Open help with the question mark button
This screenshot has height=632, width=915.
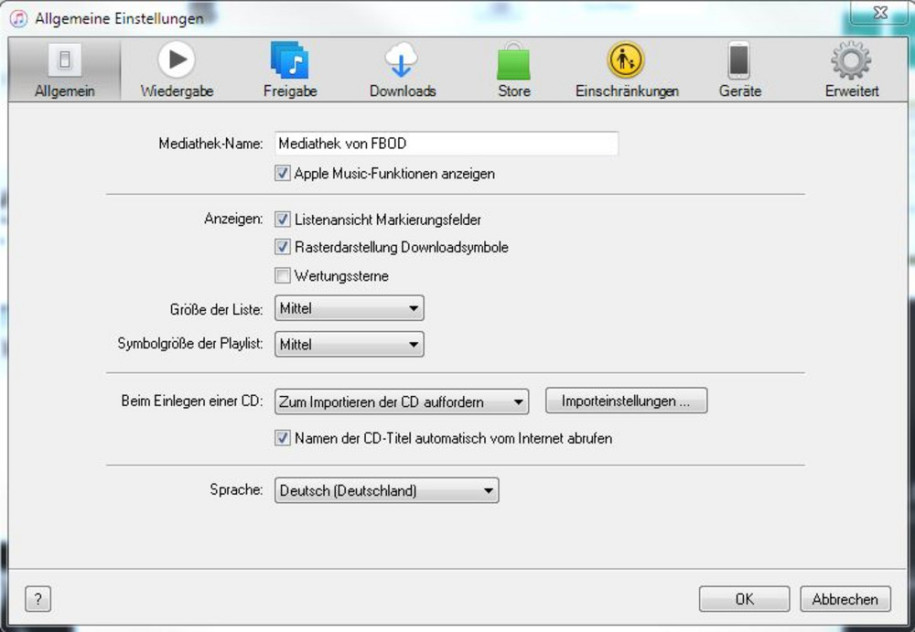(x=38, y=599)
